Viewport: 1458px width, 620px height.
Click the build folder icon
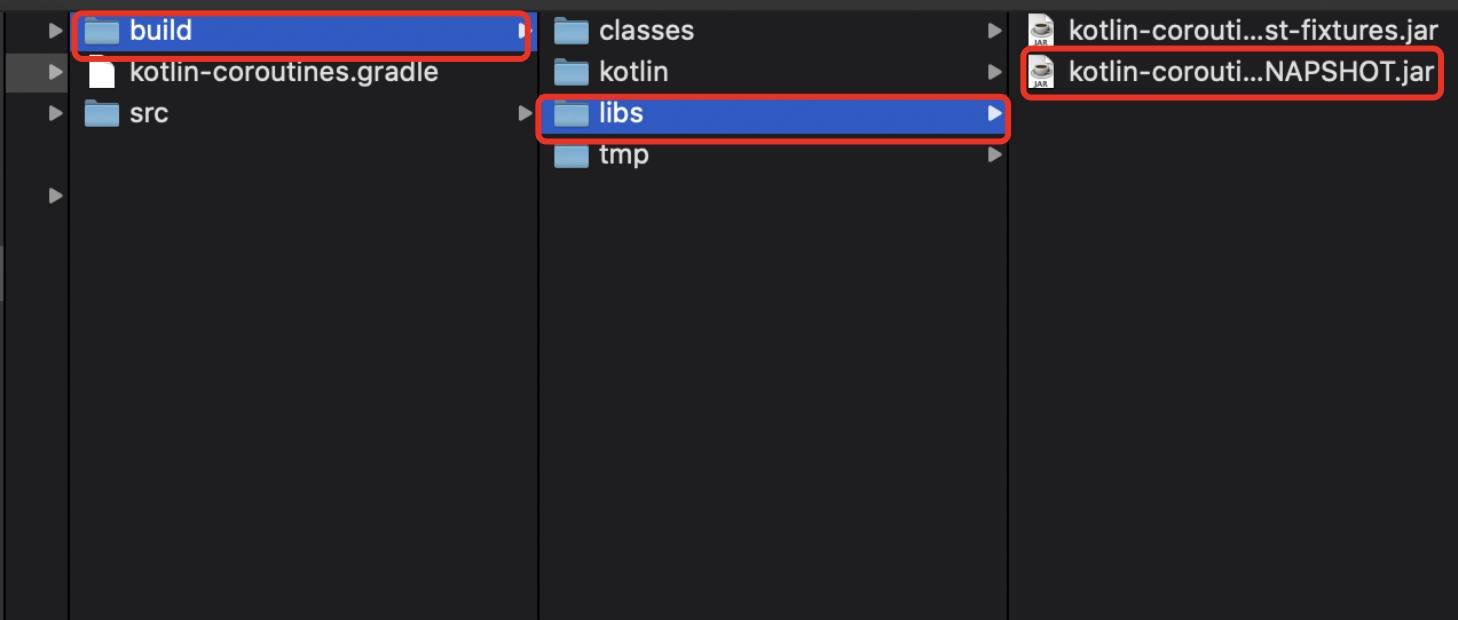pos(101,32)
